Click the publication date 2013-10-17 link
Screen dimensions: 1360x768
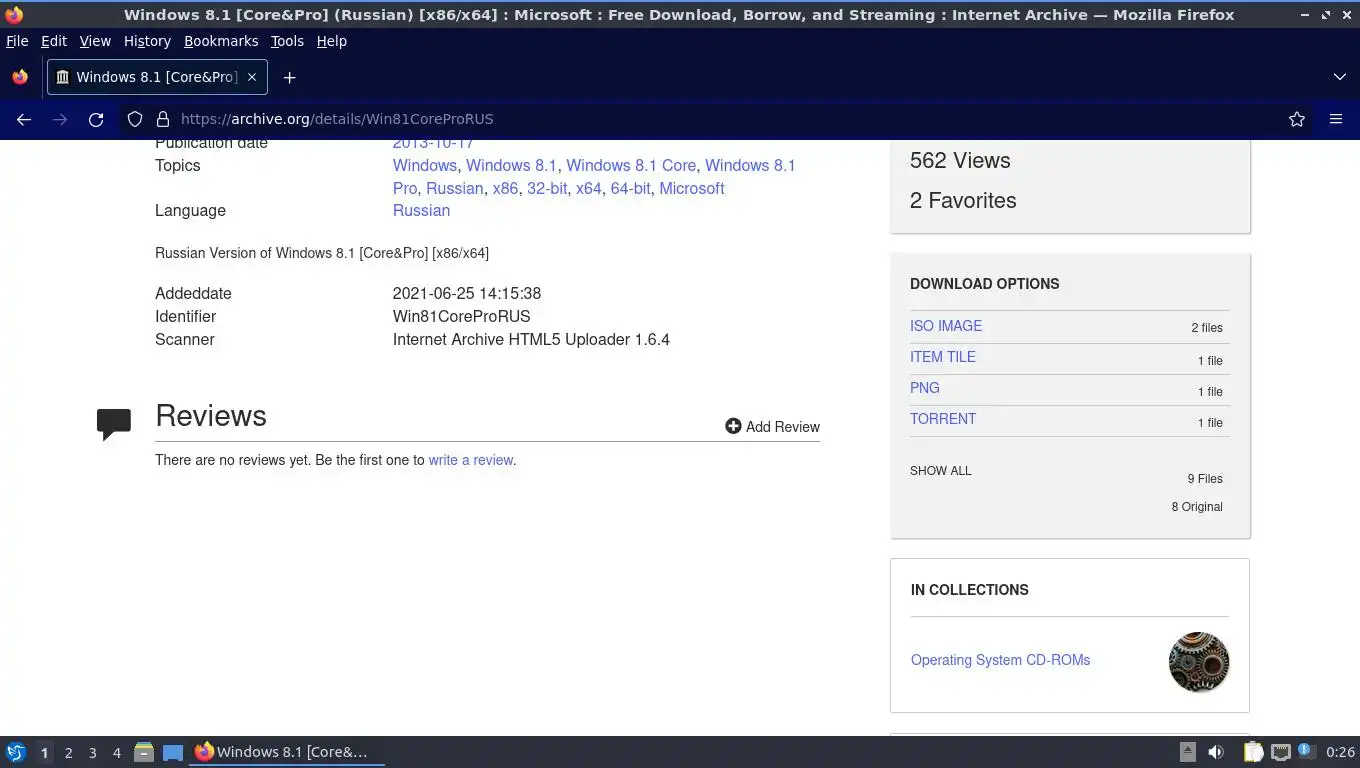click(433, 144)
